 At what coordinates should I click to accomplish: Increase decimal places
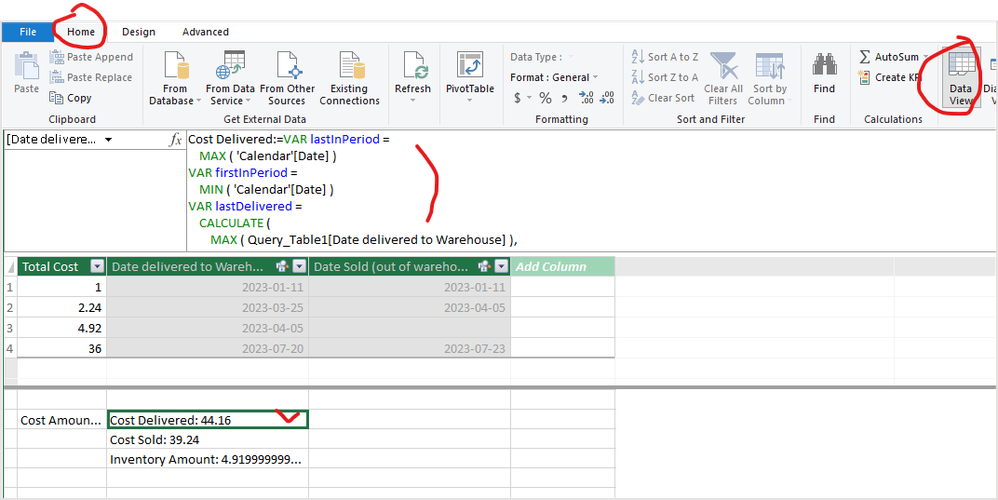pyautogui.click(x=586, y=98)
